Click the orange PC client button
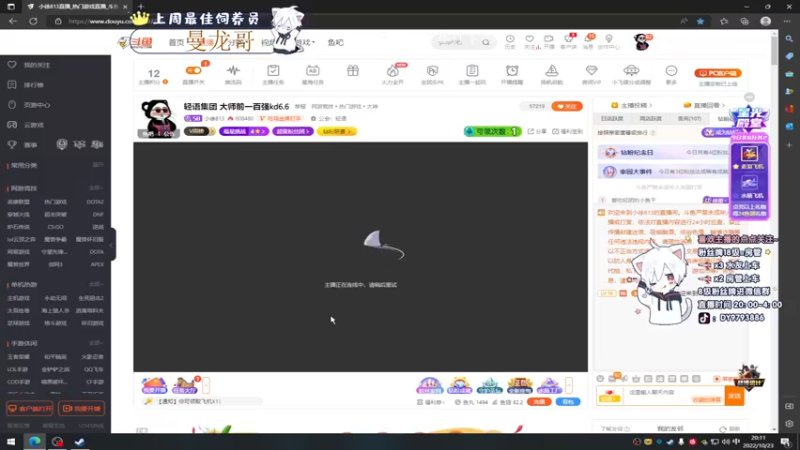The image size is (800, 450). click(718, 73)
